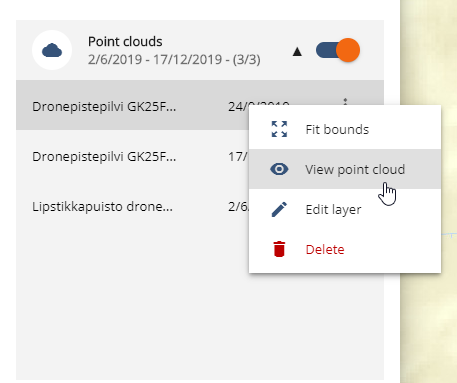
Task: Click the eye icon beside View point cloud
Action: pos(279,169)
